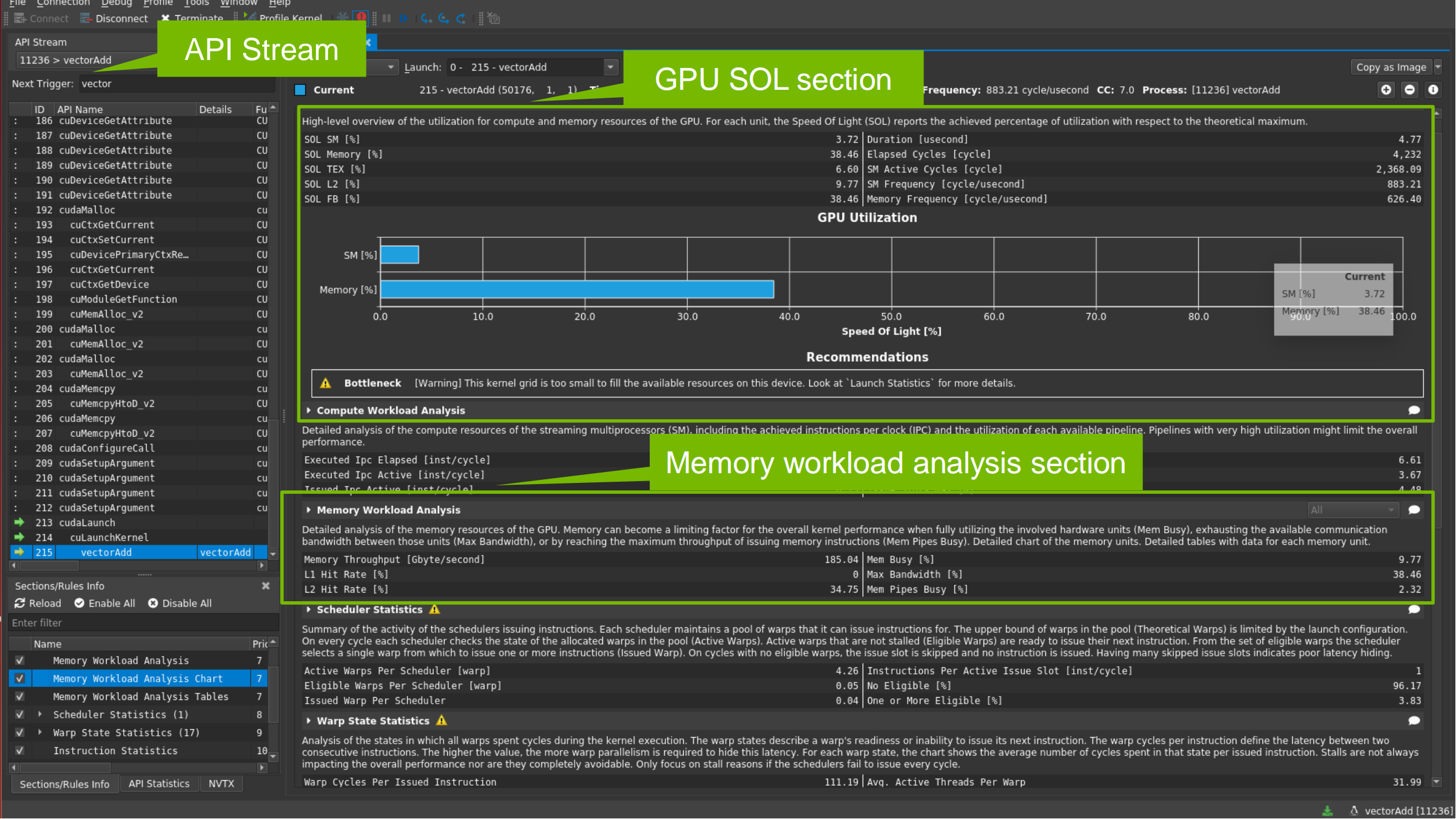Expand Warp State Statistics tree item
Screen dimensions: 1456x819
pyautogui.click(x=40, y=732)
